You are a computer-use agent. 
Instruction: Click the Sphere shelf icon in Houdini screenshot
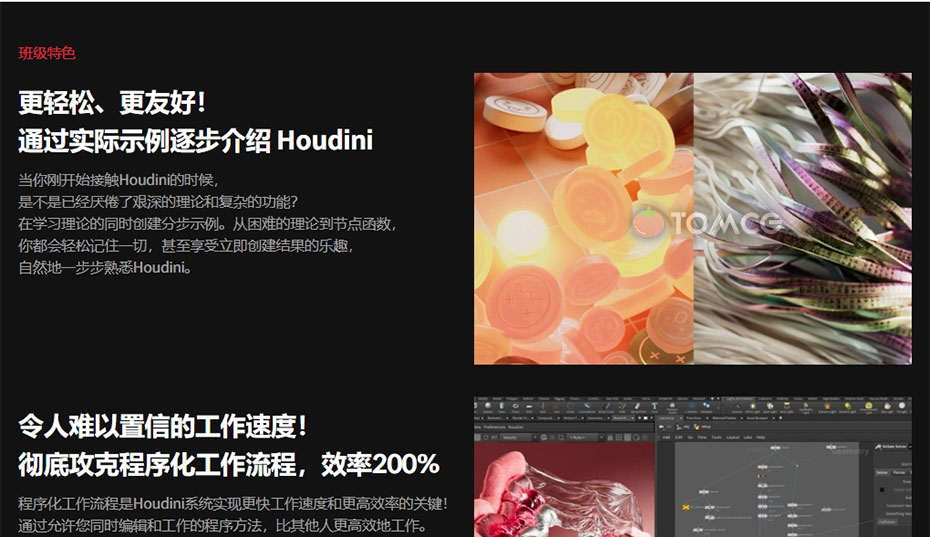tap(488, 407)
